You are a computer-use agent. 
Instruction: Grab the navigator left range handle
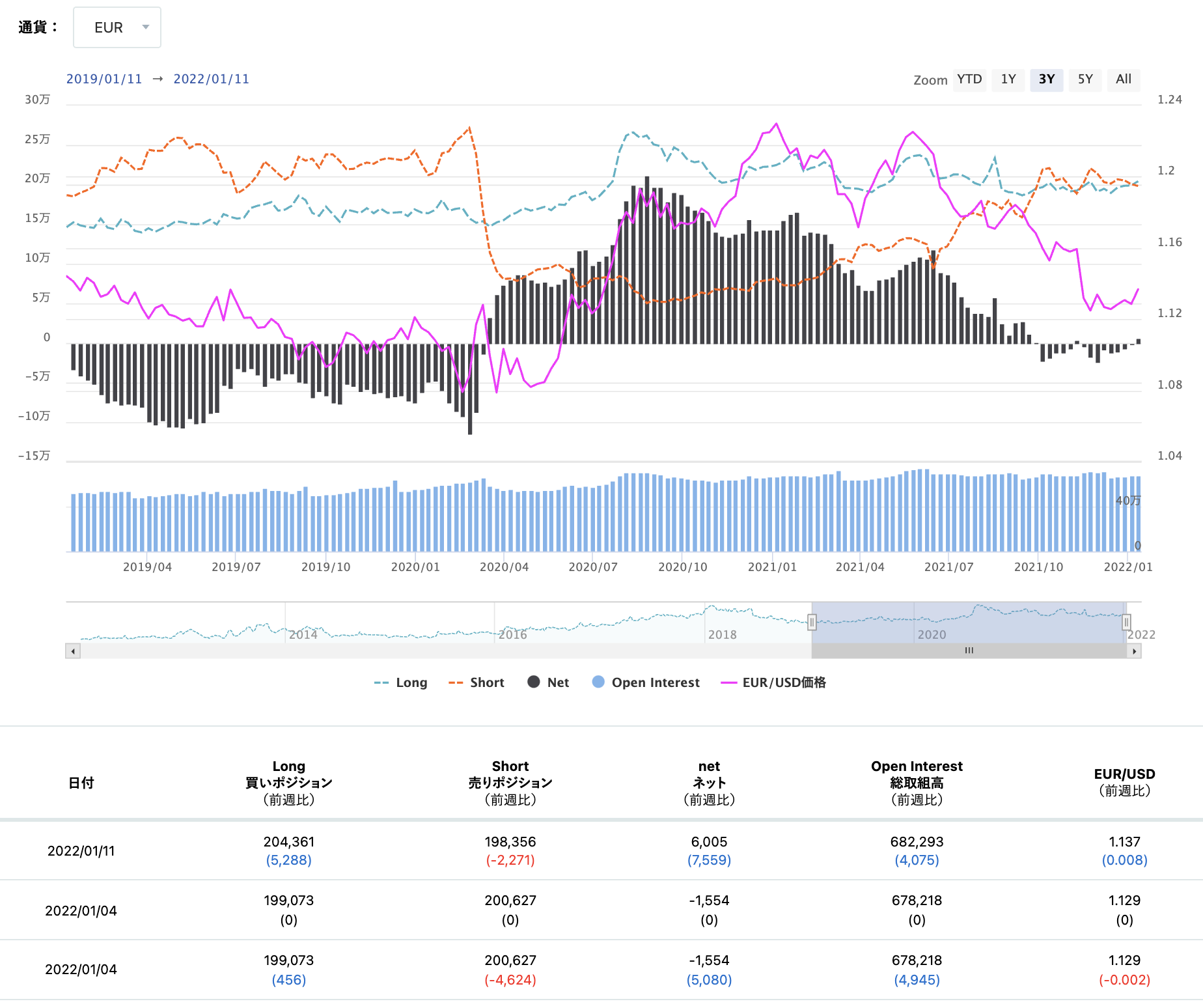point(812,623)
